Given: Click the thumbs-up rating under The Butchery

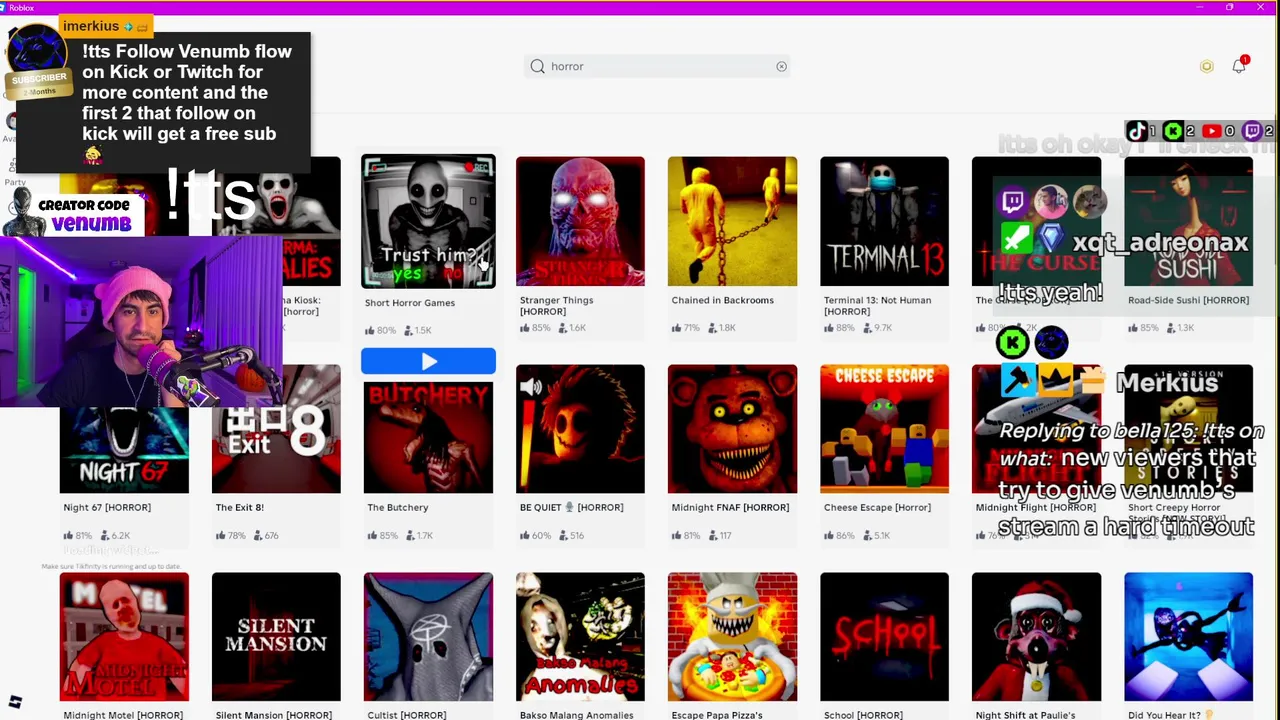Looking at the screenshot, I should pos(383,535).
